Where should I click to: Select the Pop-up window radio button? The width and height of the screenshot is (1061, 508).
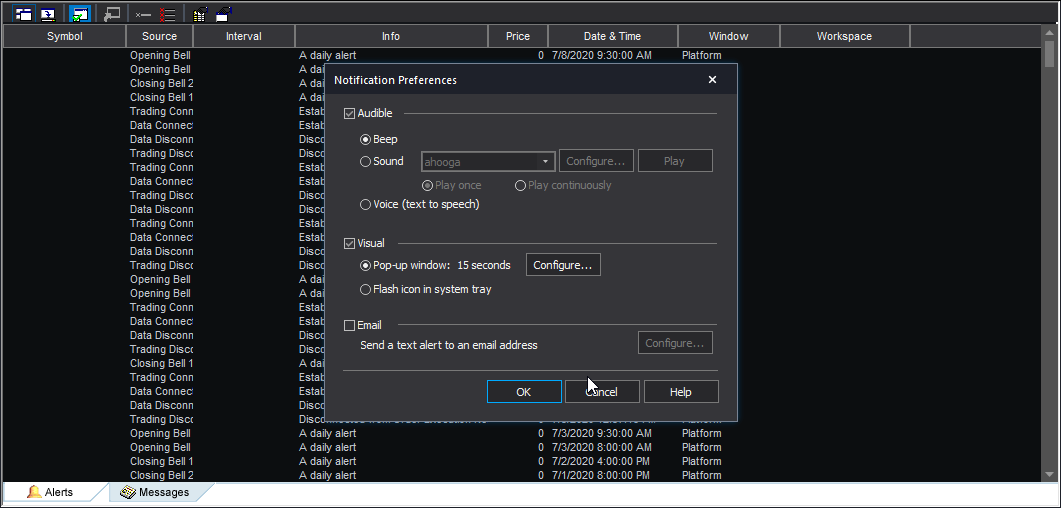point(365,266)
